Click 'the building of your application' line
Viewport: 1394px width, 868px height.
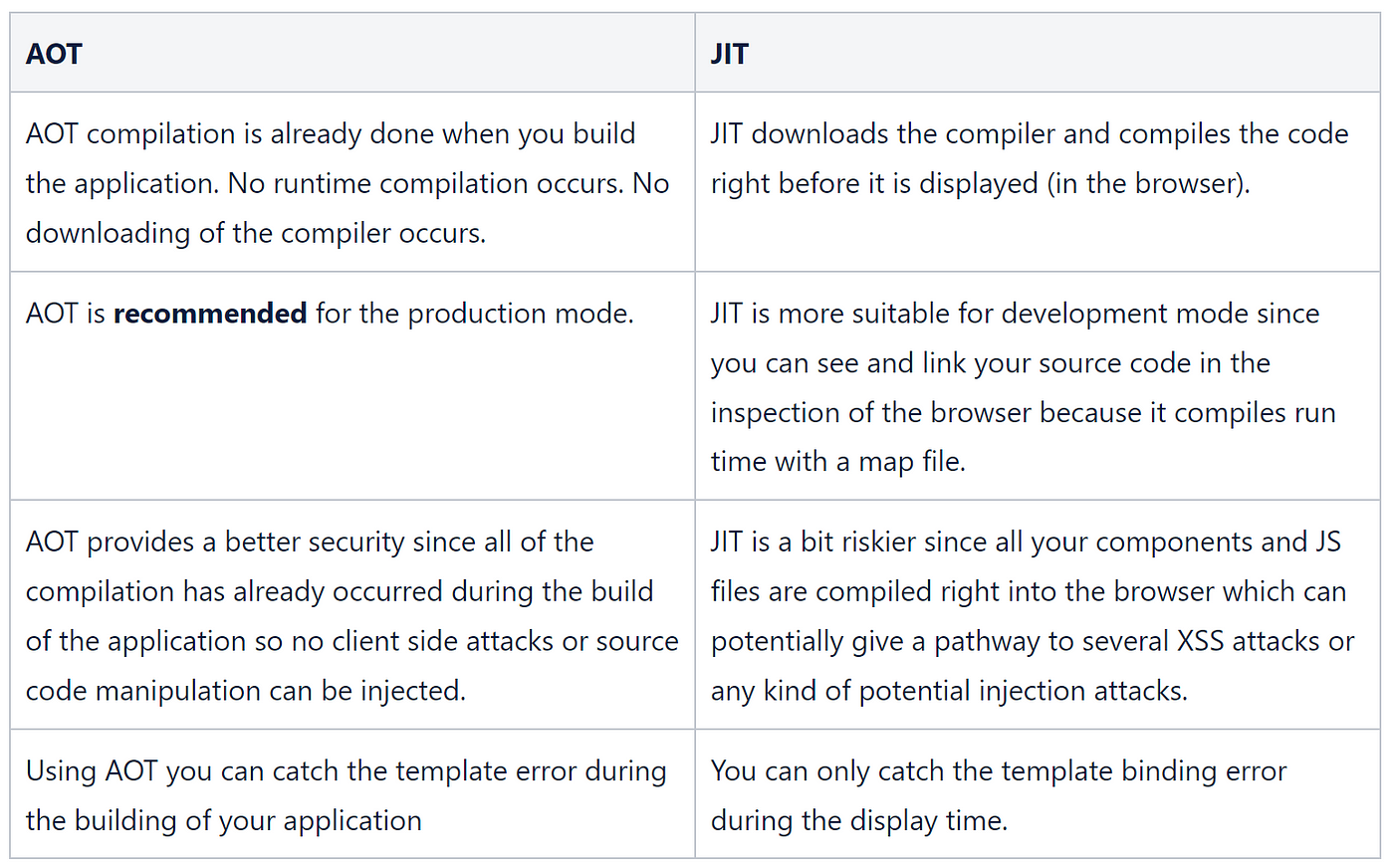pyautogui.click(x=224, y=821)
